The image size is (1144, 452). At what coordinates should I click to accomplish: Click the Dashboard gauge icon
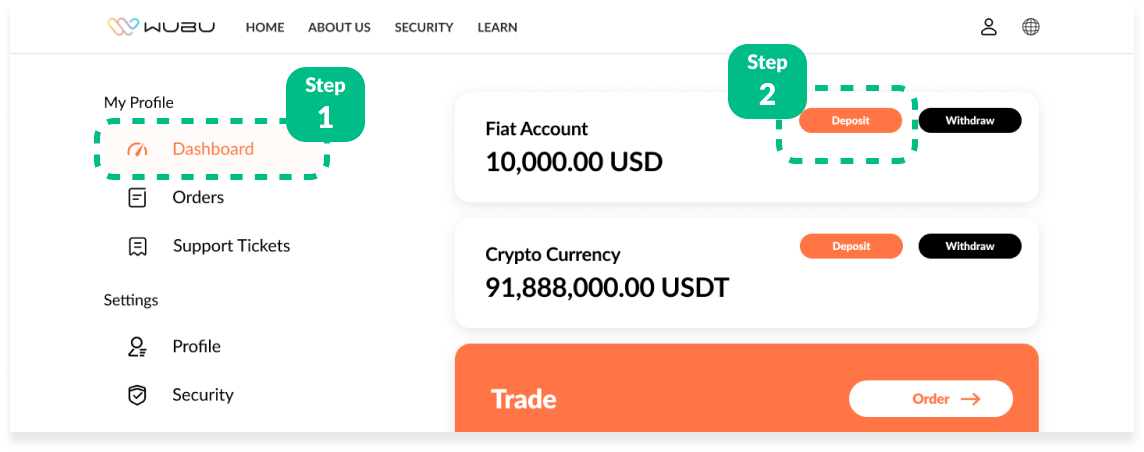pos(137,150)
